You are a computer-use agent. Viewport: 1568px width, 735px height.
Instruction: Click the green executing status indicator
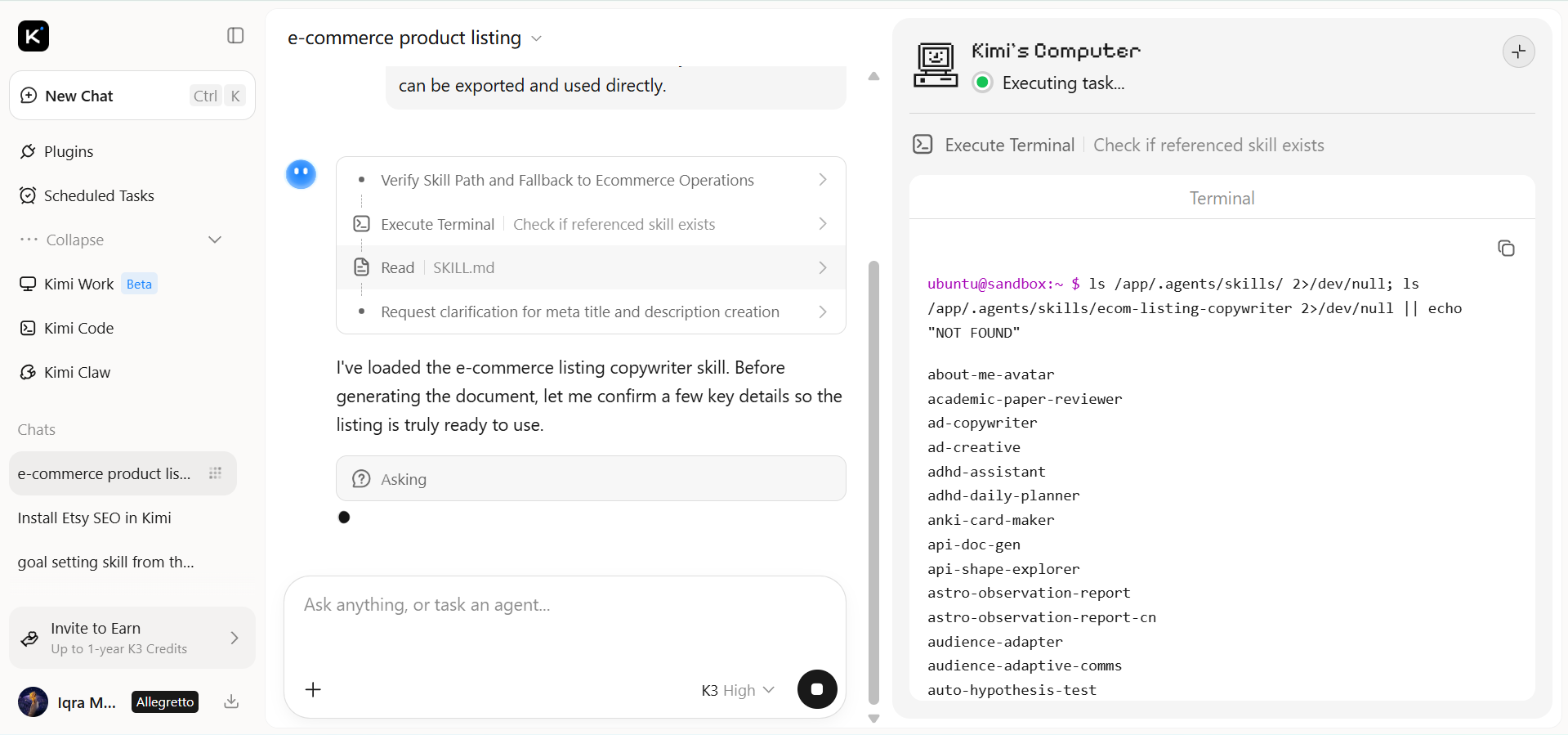point(983,83)
